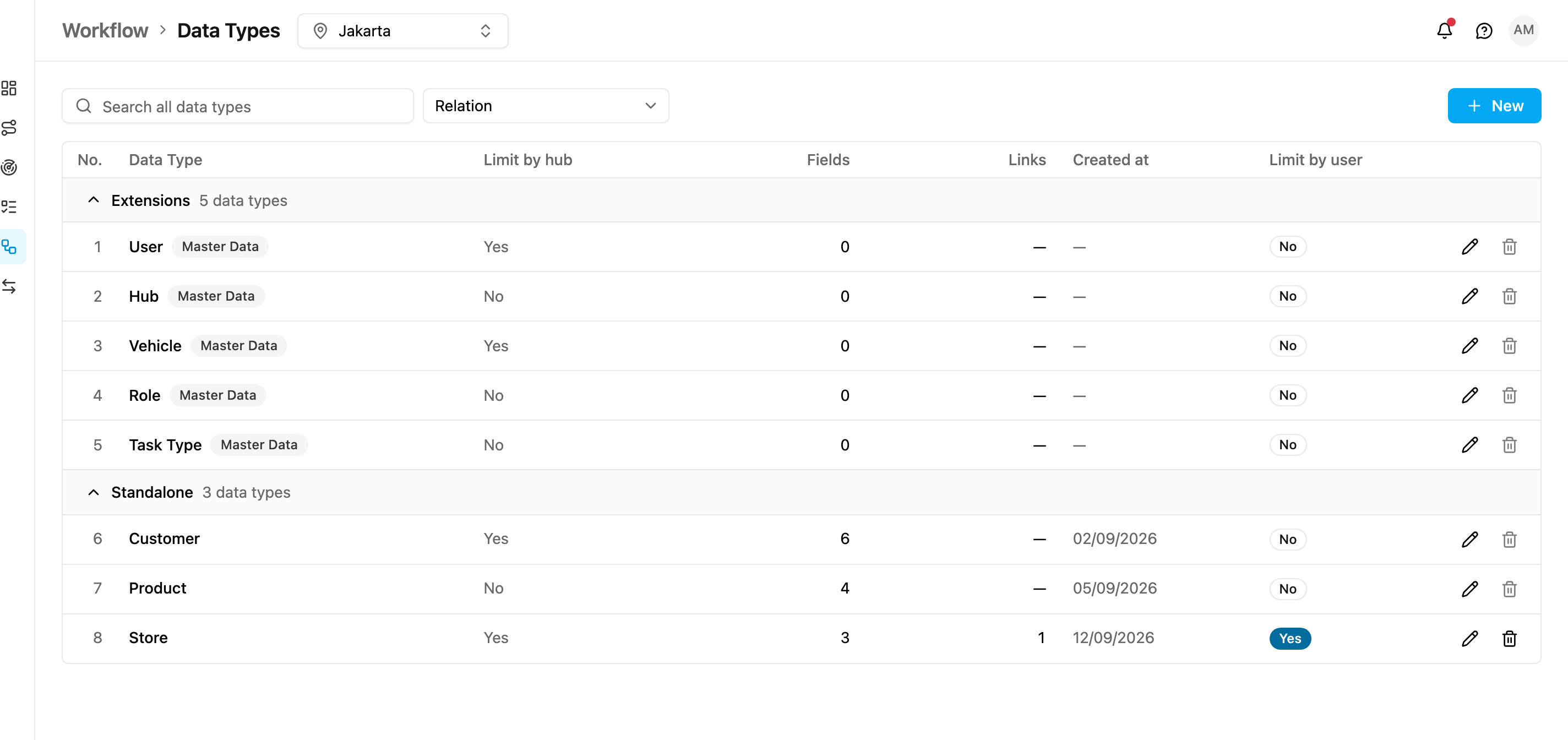Sort by Data Type column header
The width and height of the screenshot is (1568, 740).
[x=166, y=160]
